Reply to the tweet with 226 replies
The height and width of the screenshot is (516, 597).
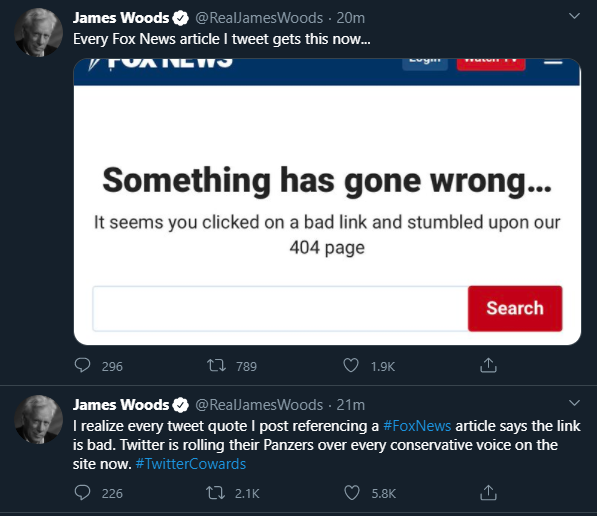click(82, 493)
